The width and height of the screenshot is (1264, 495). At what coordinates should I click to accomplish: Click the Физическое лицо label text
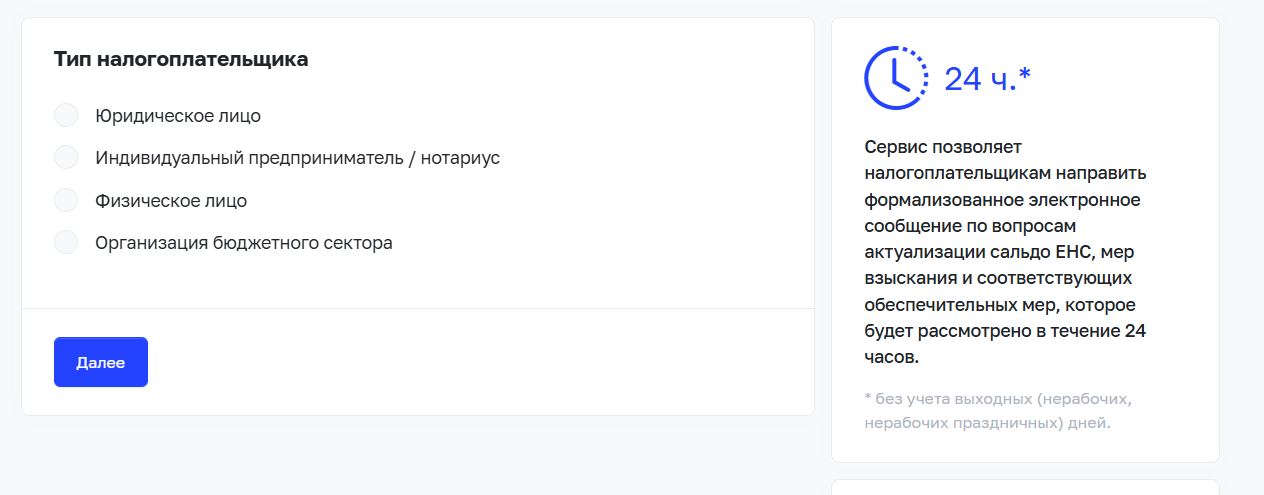click(171, 200)
